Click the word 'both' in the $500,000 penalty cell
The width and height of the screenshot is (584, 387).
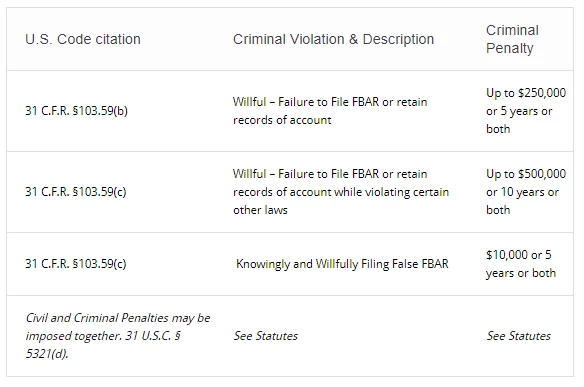click(498, 210)
